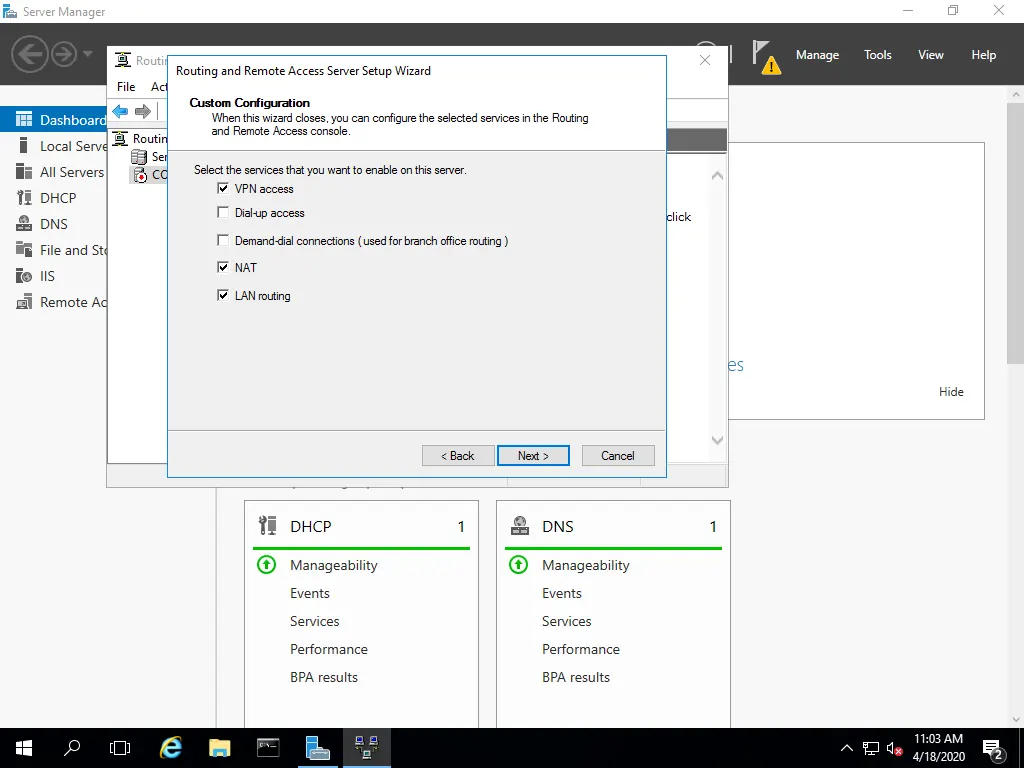Cancel the Routing and Remote Access wizard
This screenshot has height=768, width=1024.
pos(618,456)
